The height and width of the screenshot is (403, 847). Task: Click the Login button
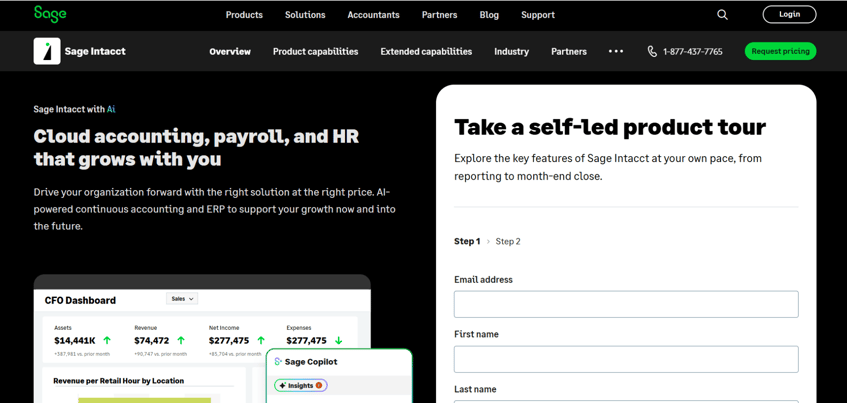pyautogui.click(x=789, y=15)
